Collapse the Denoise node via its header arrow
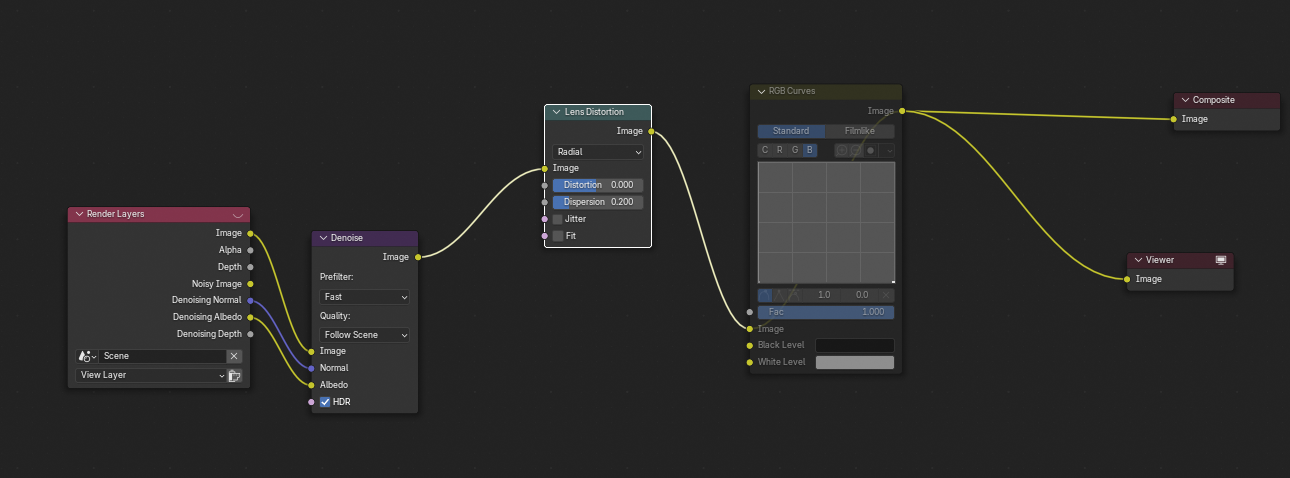 click(x=322, y=239)
